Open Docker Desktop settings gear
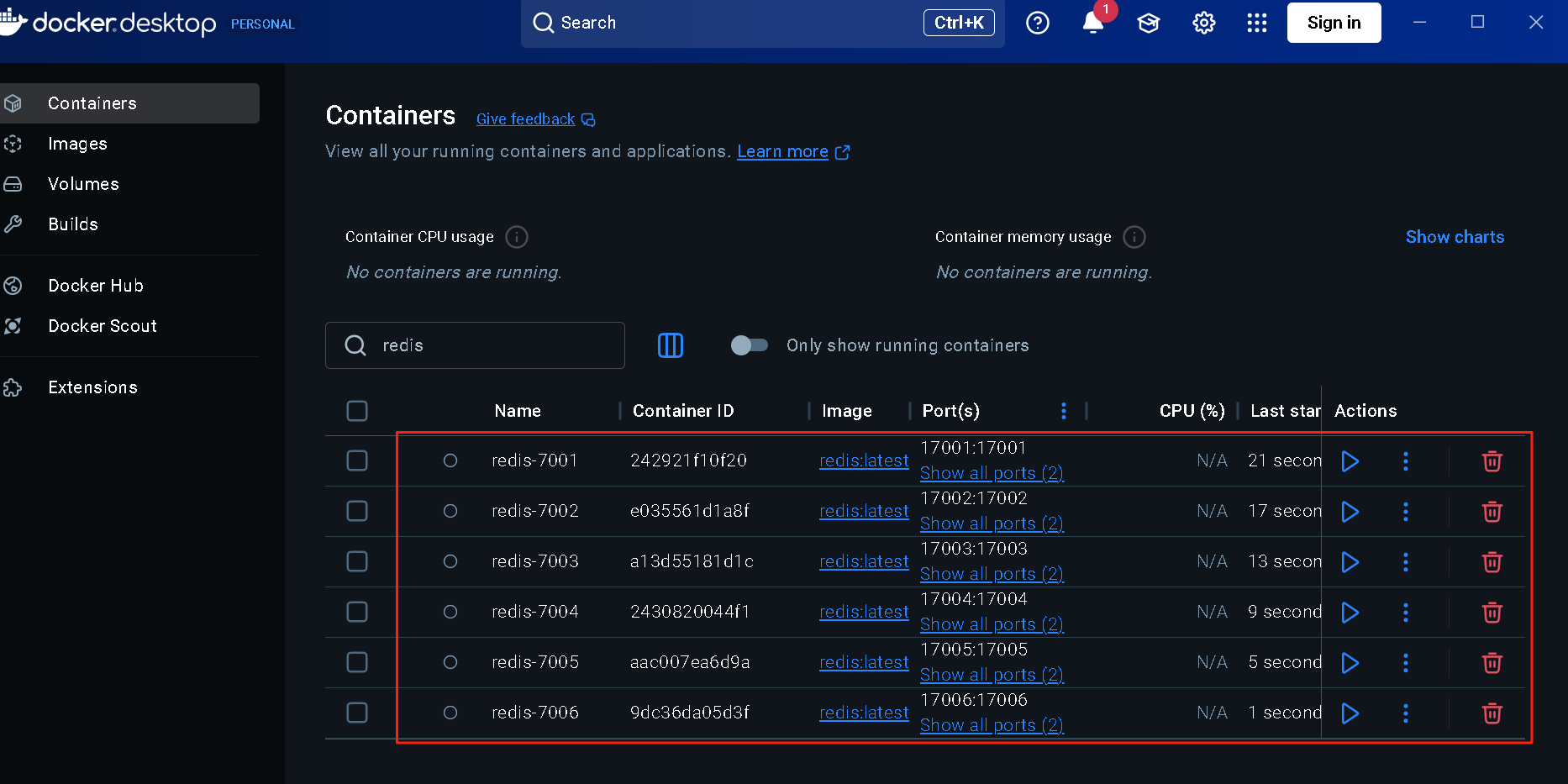The height and width of the screenshot is (784, 1568). [x=1204, y=23]
